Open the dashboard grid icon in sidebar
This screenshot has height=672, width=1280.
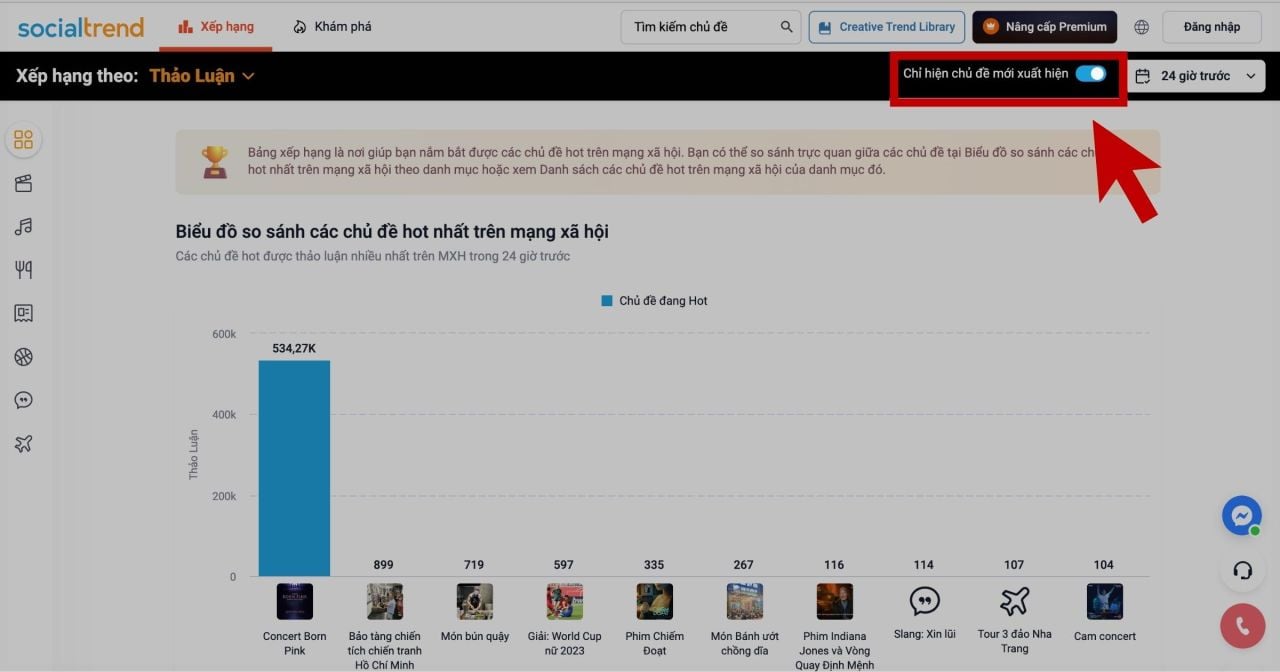23,140
